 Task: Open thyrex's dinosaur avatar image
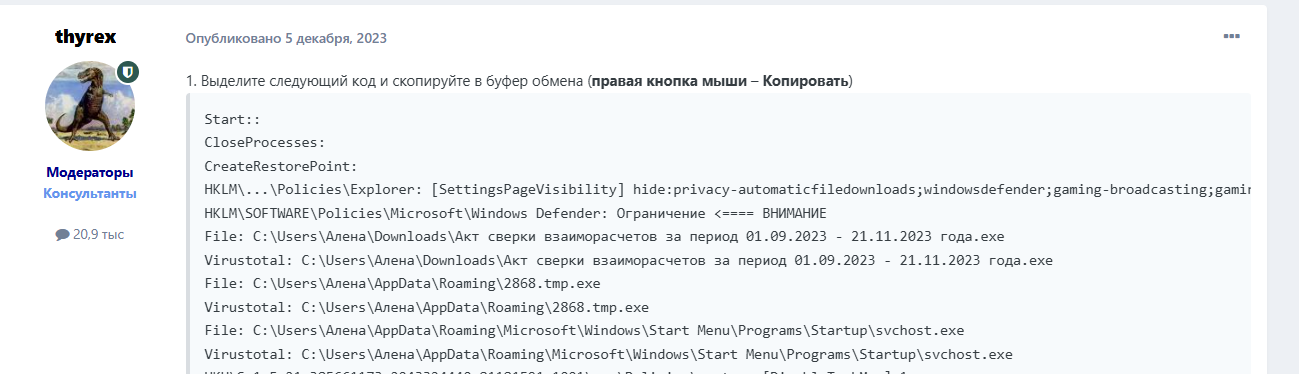pos(90,107)
